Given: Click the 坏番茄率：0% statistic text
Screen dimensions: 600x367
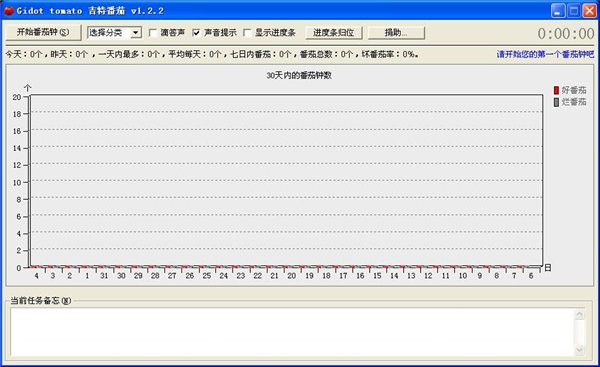Looking at the screenshot, I should 388,54.
